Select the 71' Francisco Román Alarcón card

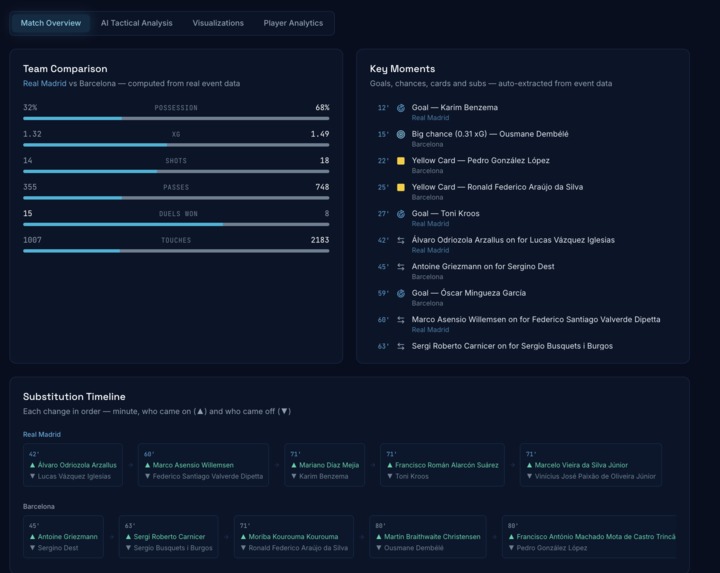pos(442,465)
